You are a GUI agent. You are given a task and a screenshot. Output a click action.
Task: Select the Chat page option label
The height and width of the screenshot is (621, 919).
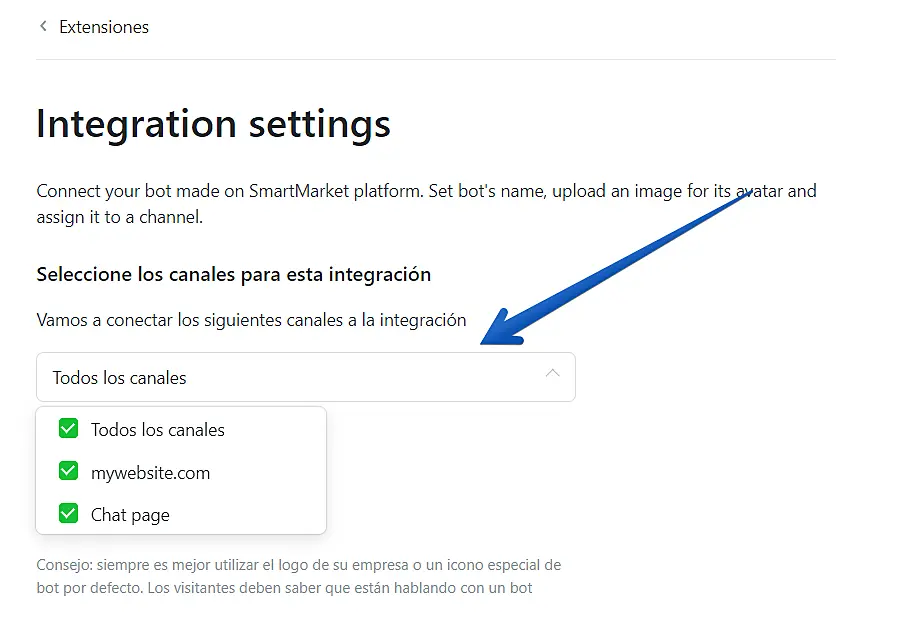130,515
